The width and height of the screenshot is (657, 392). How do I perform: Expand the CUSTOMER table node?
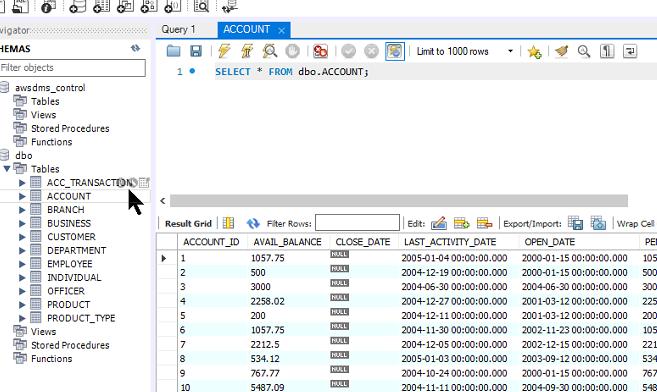coord(22,237)
